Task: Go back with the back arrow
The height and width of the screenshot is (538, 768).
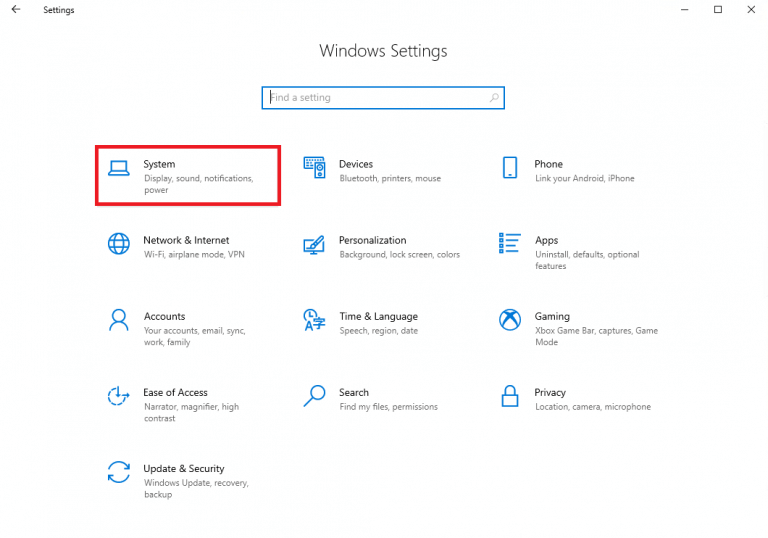Action: (x=16, y=9)
